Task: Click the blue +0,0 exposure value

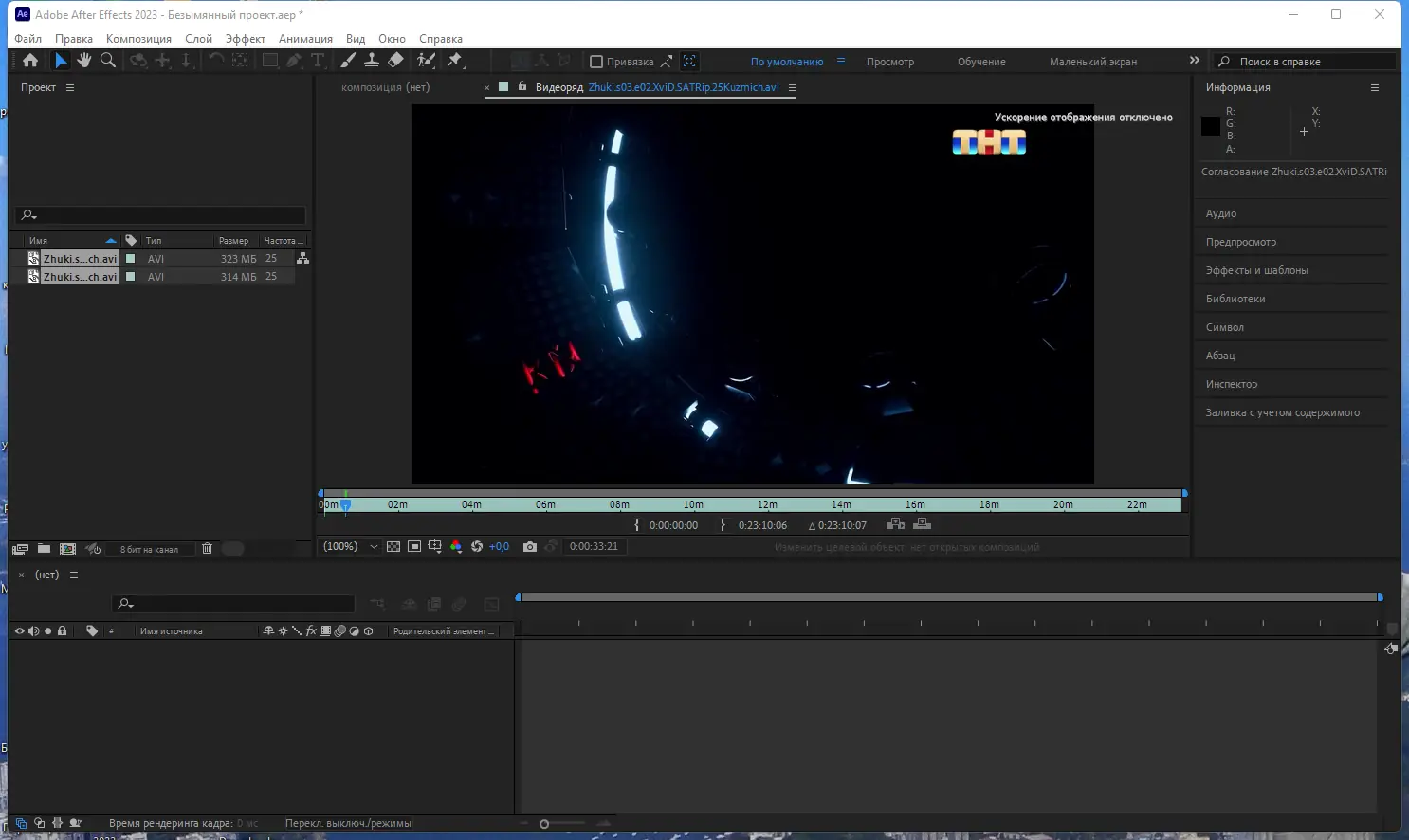Action: (x=499, y=547)
